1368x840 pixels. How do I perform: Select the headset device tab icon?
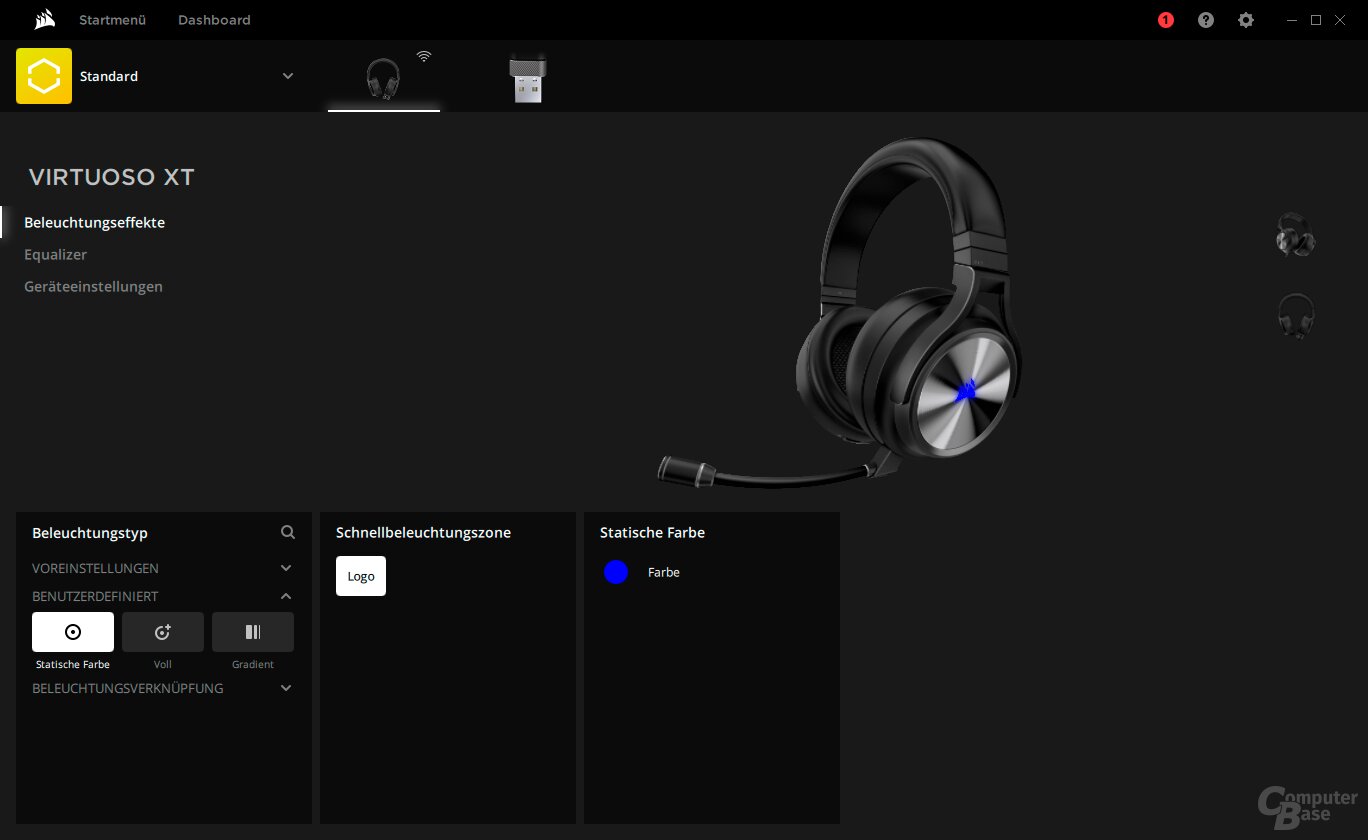383,79
